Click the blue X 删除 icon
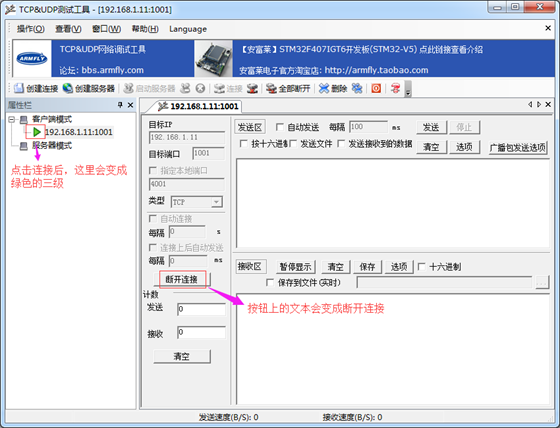 [x=324, y=88]
